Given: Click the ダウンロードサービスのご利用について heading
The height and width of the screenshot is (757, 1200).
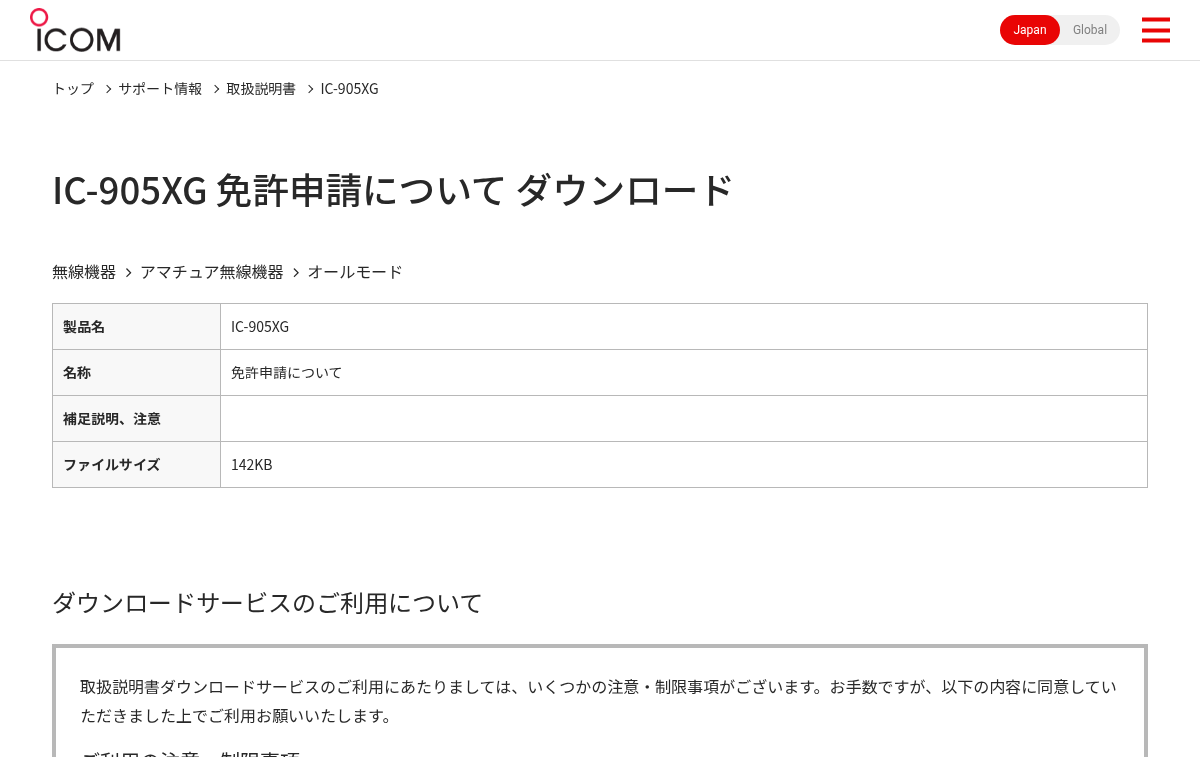Looking at the screenshot, I should click(267, 603).
